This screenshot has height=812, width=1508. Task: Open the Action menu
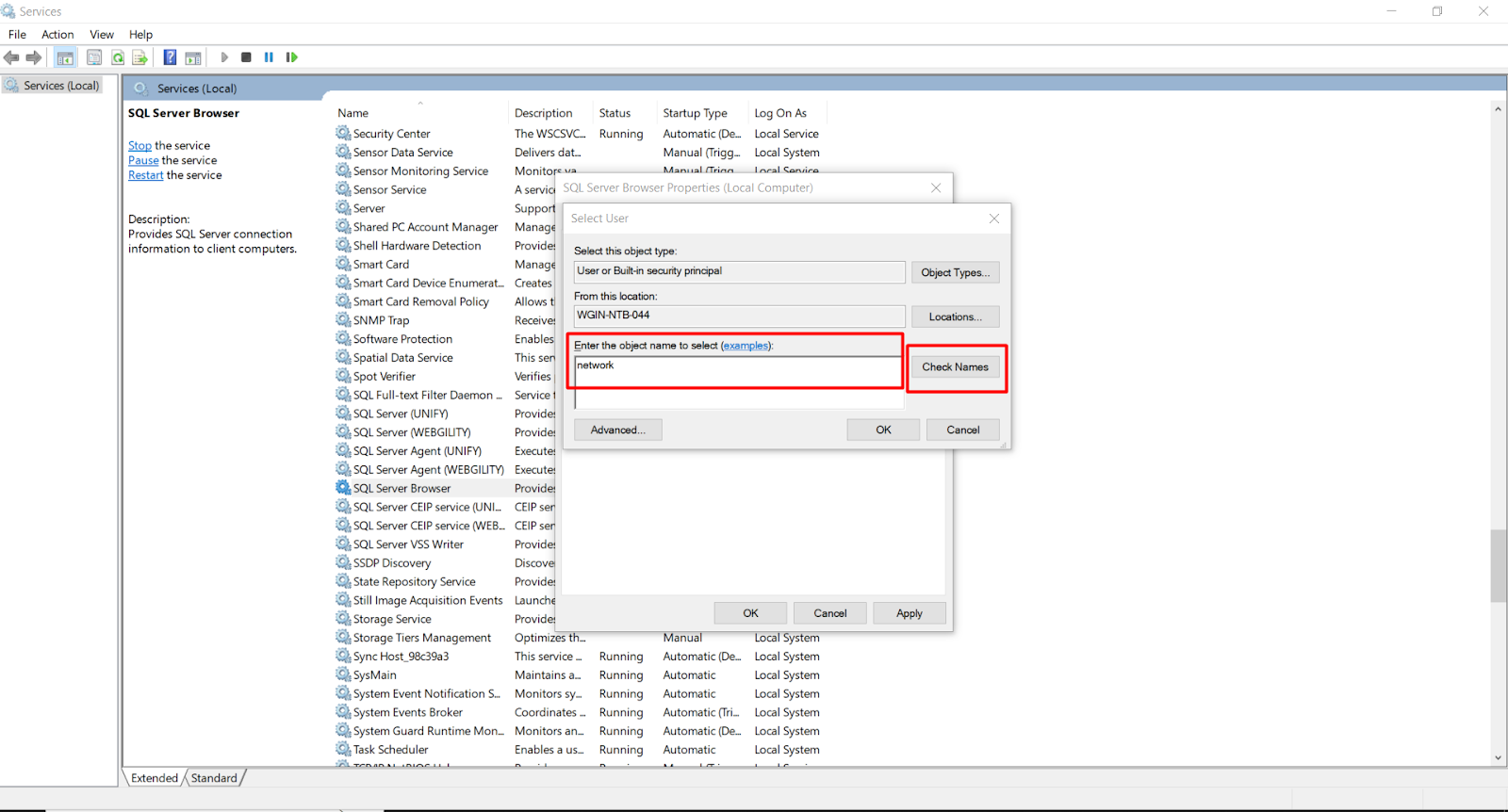coord(57,35)
